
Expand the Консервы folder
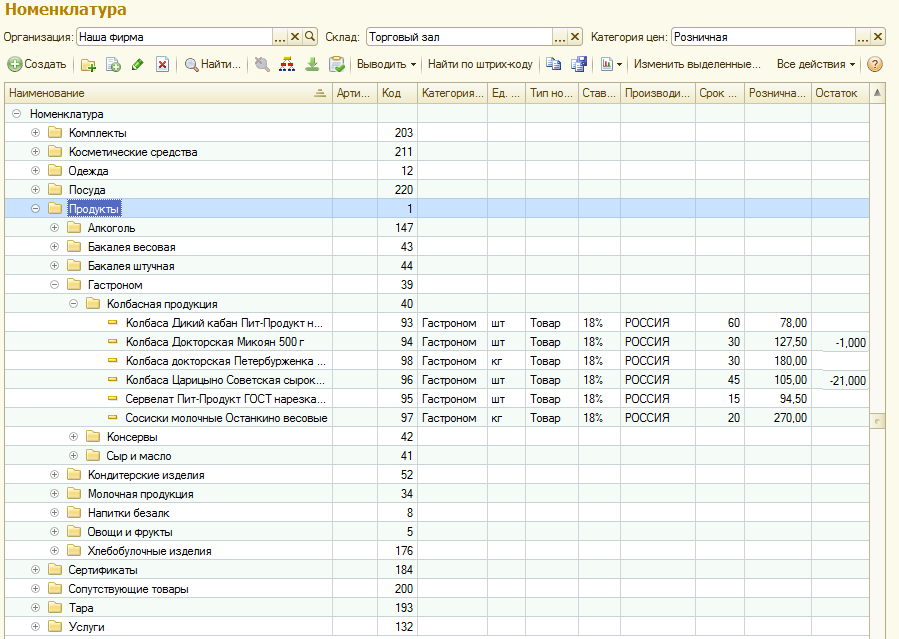73,437
